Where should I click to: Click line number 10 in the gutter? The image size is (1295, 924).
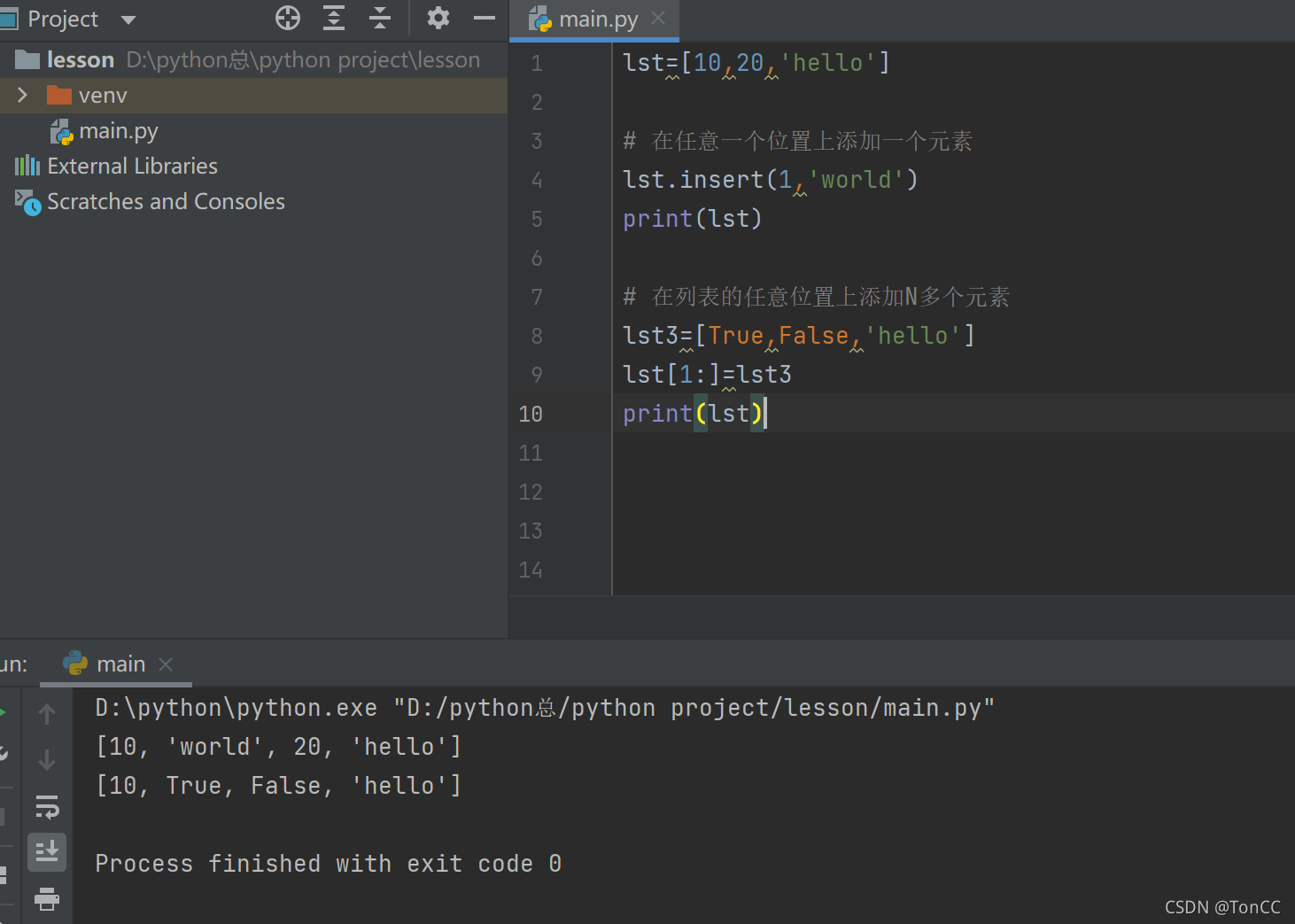[531, 414]
